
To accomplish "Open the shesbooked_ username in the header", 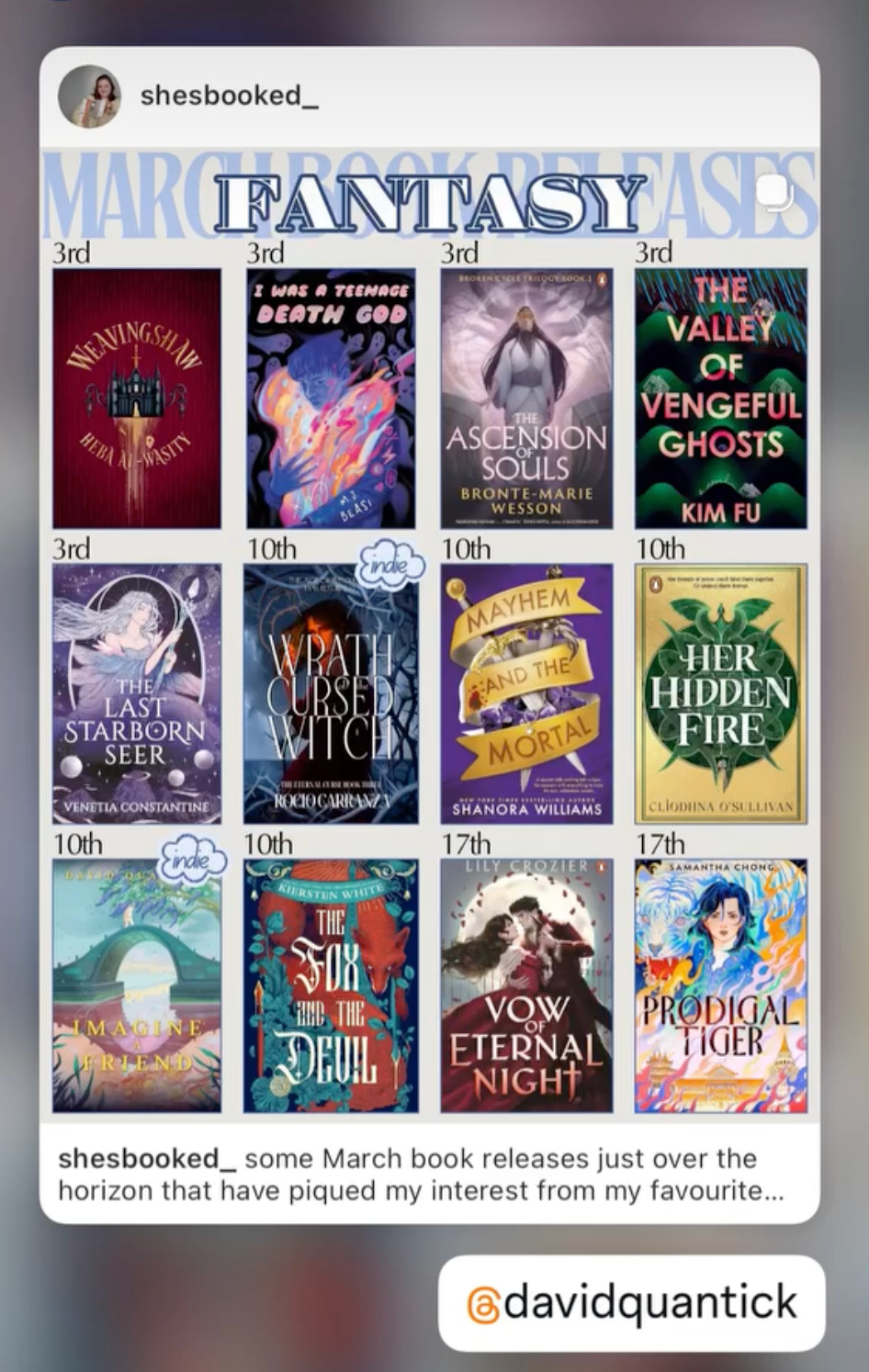I will click(x=229, y=96).
